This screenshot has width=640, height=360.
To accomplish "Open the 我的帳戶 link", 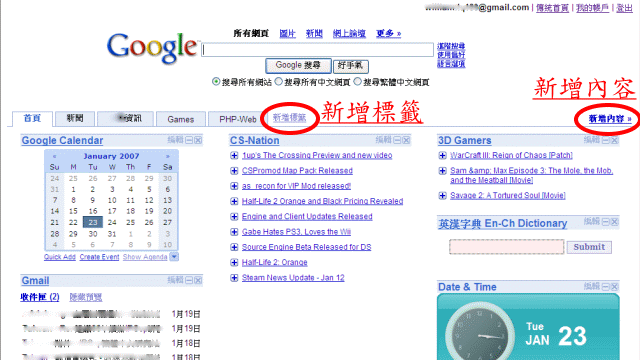I will point(592,8).
